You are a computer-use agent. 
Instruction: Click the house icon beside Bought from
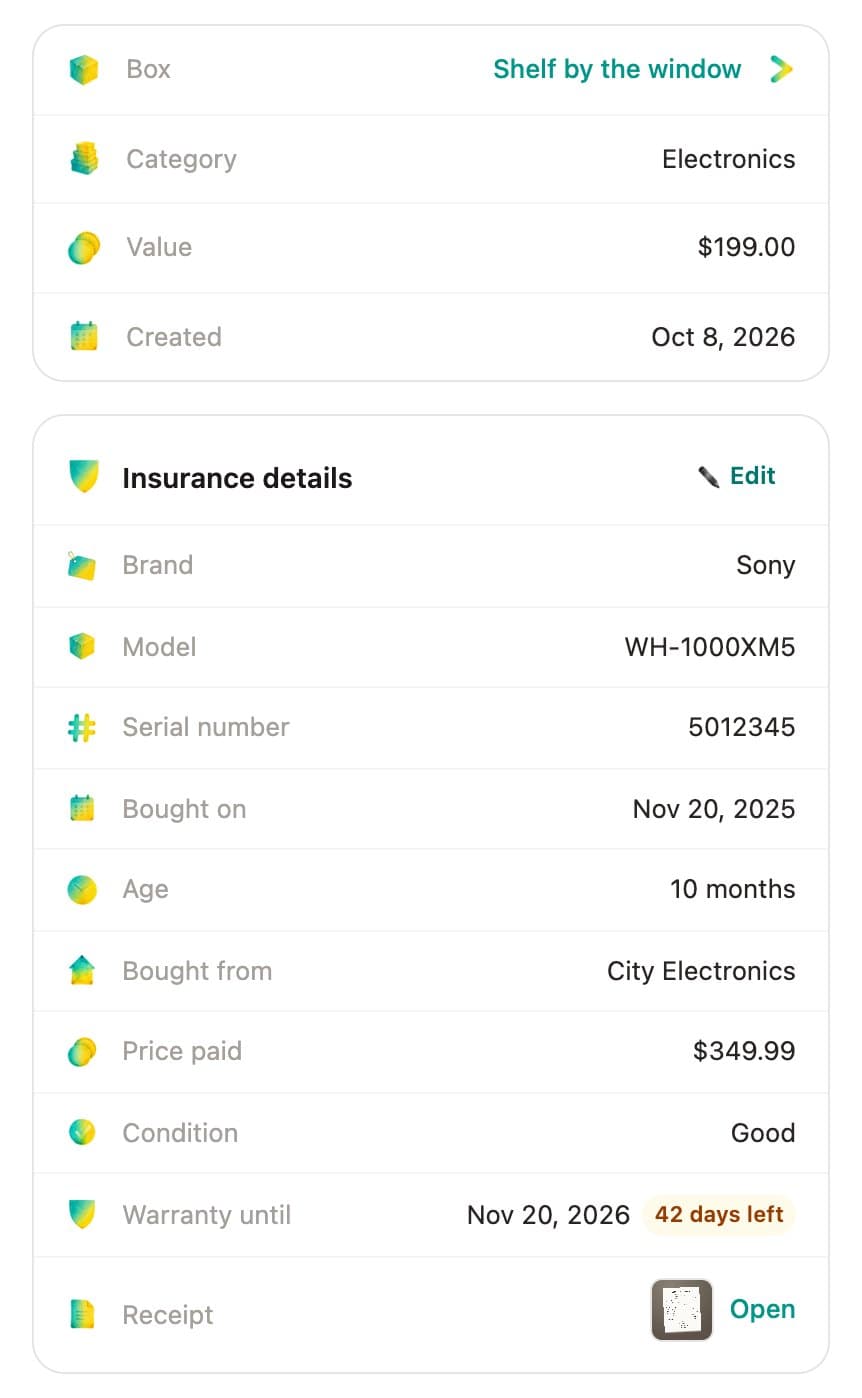[x=82, y=971]
